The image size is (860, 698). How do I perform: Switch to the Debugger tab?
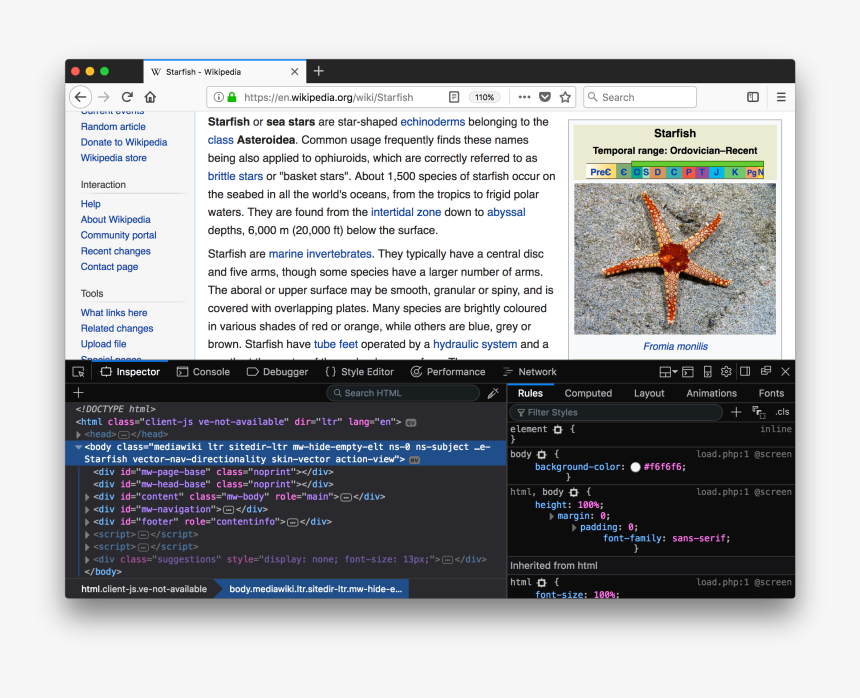pyautogui.click(x=278, y=372)
